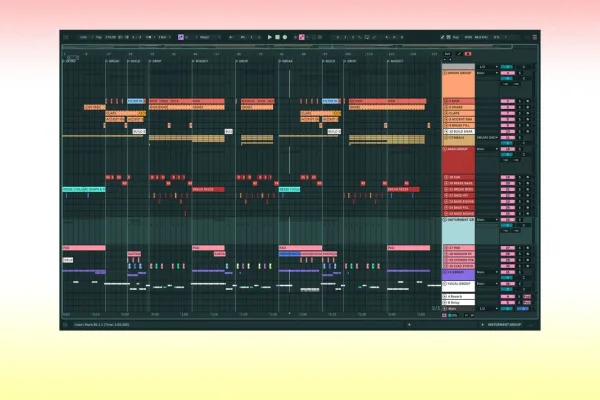Open BASS GROUP output routing dropdown

tap(487, 149)
